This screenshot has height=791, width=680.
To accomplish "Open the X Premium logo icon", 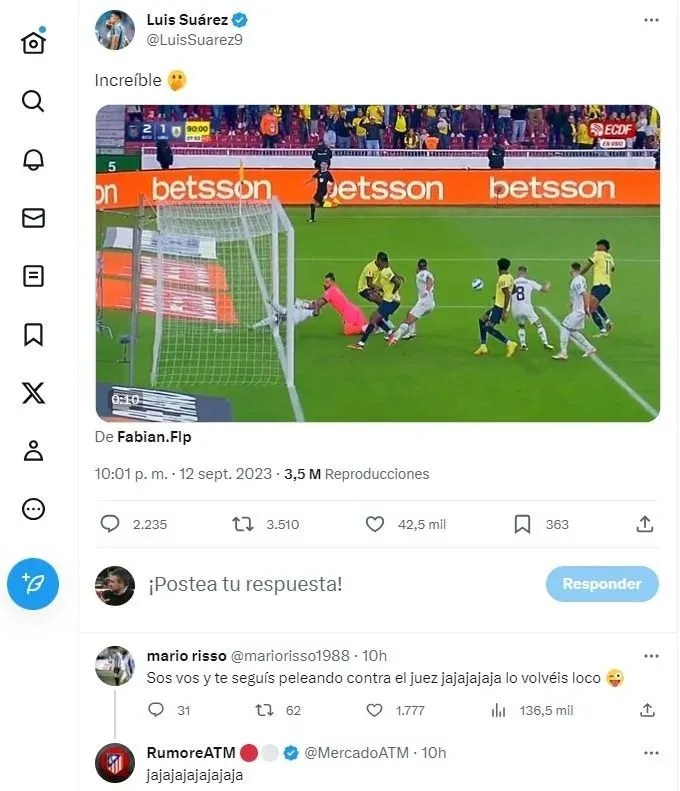I will click(x=33, y=392).
